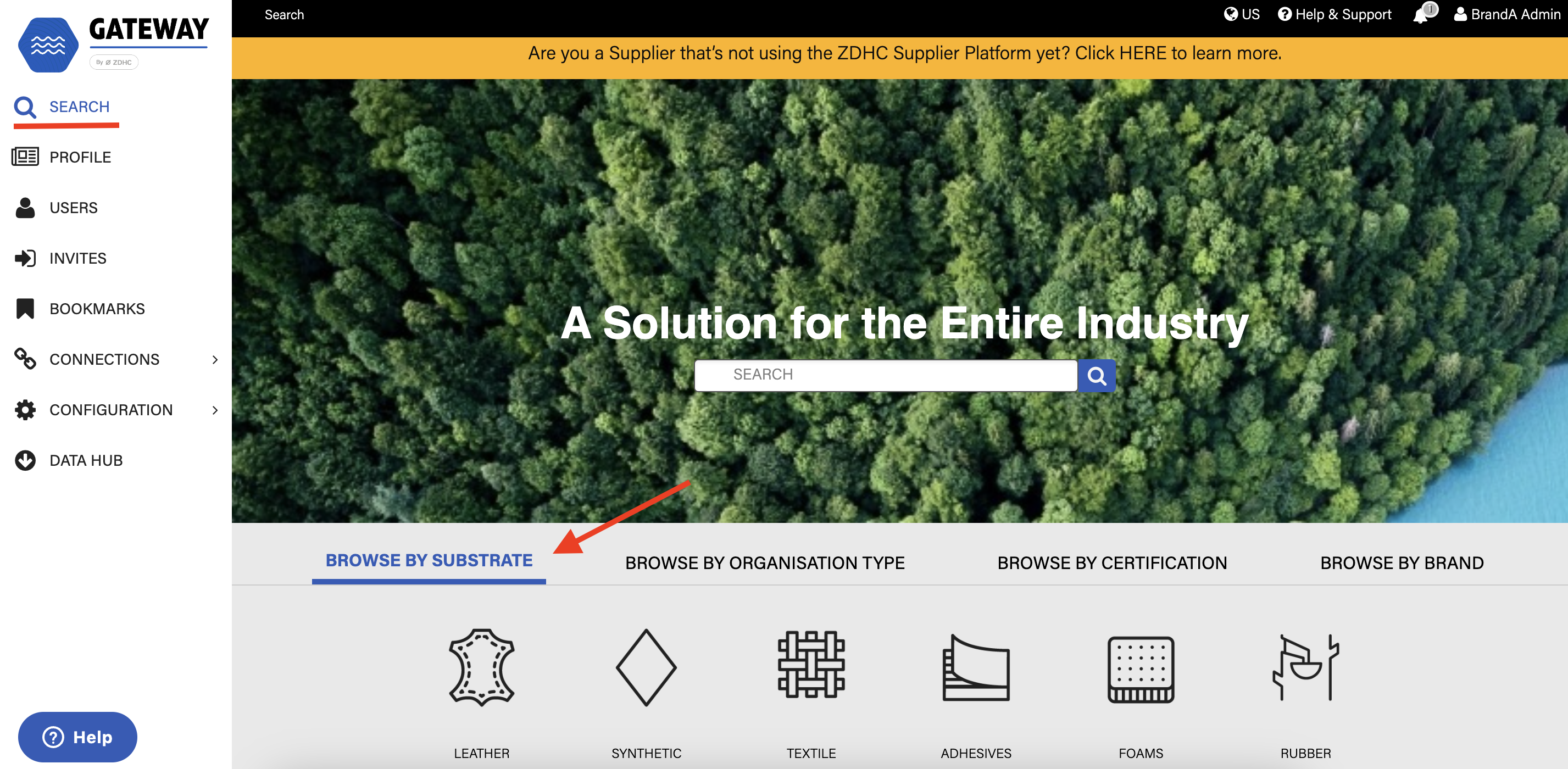Select the Leather substrate icon
Viewport: 1568px width, 769px height.
point(481,667)
